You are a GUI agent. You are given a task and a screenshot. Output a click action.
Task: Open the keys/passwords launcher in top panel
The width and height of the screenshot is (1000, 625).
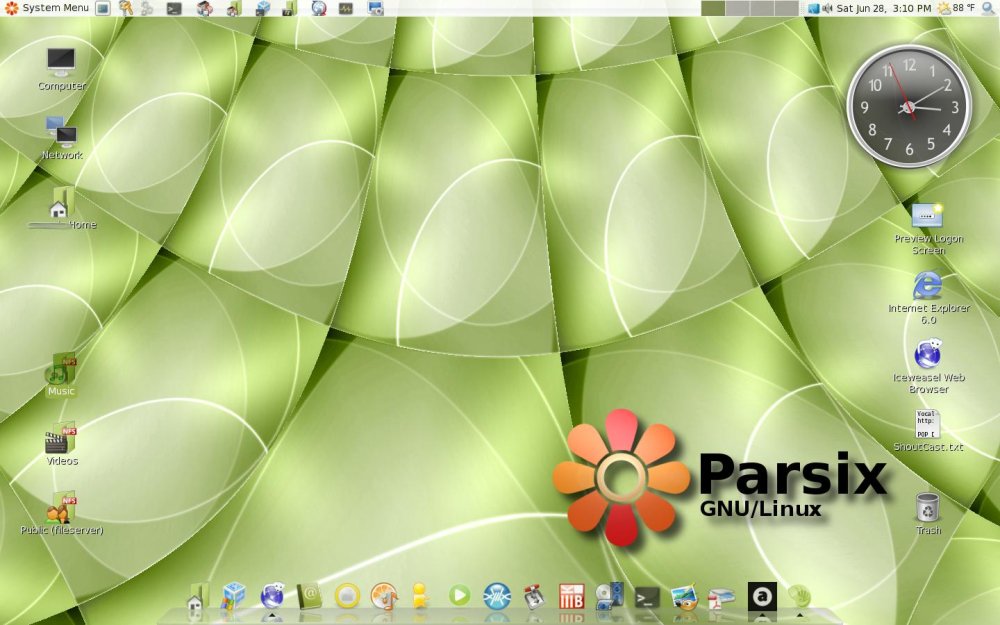[126, 8]
